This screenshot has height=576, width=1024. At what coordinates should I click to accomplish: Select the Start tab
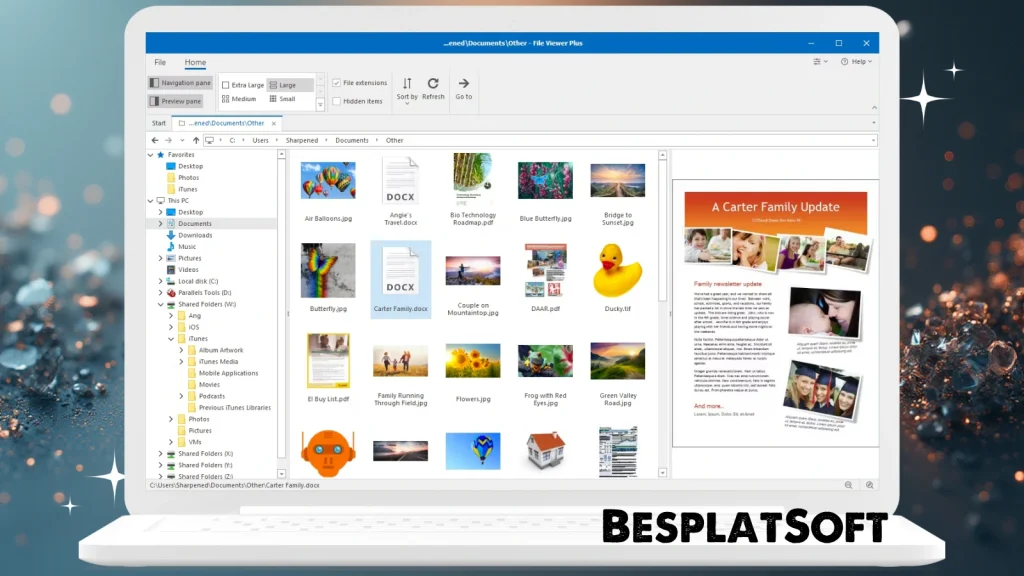pos(158,122)
